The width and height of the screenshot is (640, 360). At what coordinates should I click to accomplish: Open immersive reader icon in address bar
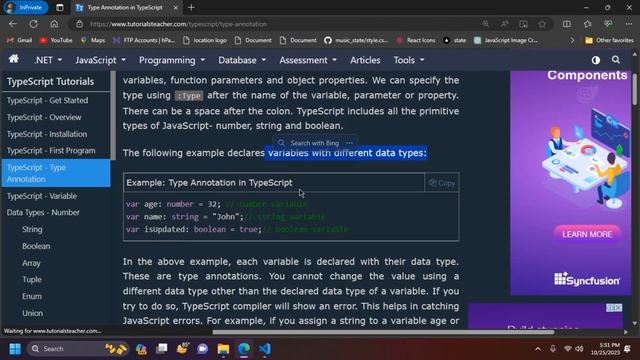point(523,24)
